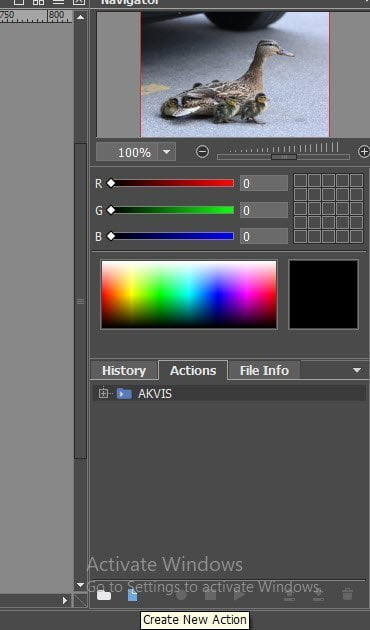
Task: Click the corner icon beside the horizontal scroll arrow
Action: tap(80, 601)
